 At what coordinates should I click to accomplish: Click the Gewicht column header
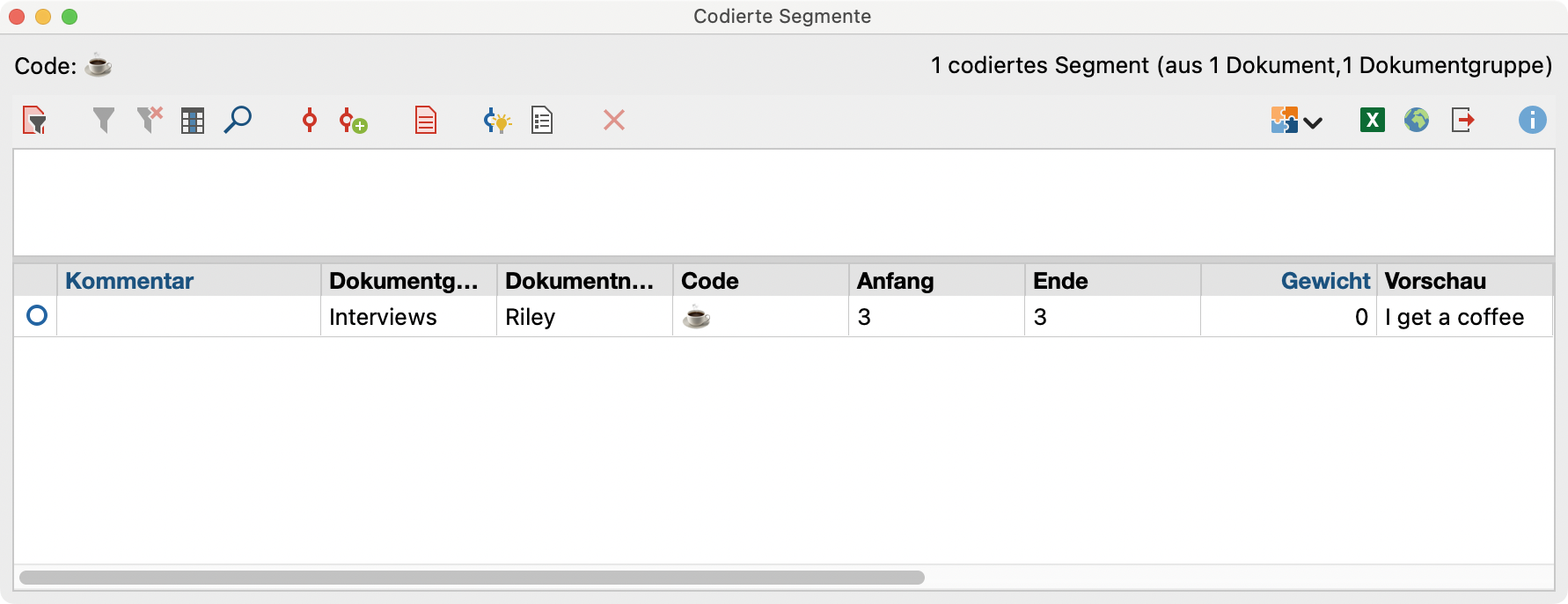pos(1289,281)
